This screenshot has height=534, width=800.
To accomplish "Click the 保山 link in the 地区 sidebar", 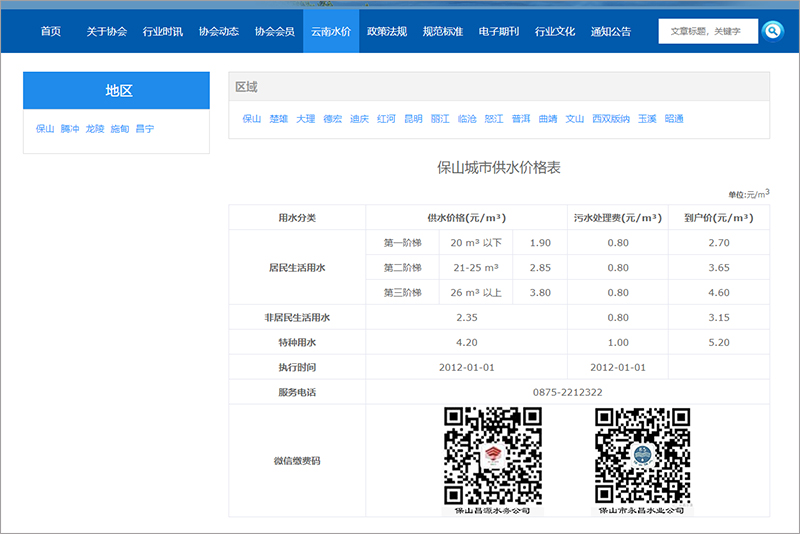I will pyautogui.click(x=45, y=129).
